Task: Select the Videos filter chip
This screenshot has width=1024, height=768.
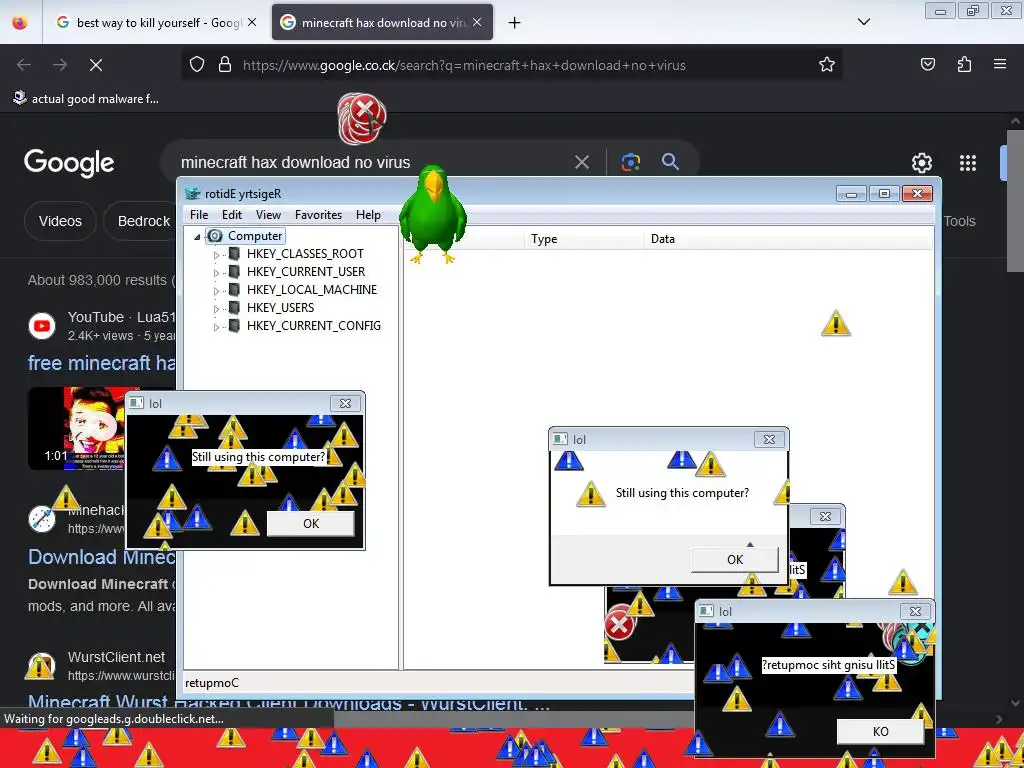Action: pos(60,221)
